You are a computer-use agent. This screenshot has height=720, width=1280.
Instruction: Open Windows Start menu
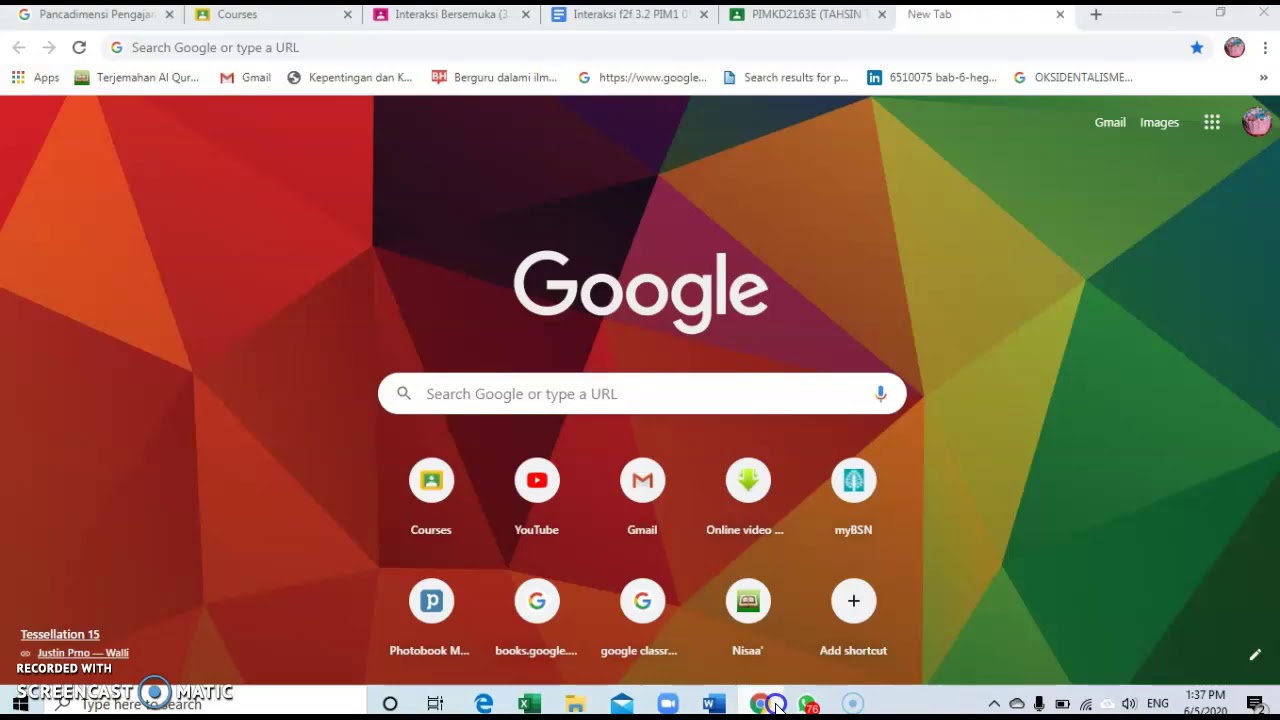[20, 704]
